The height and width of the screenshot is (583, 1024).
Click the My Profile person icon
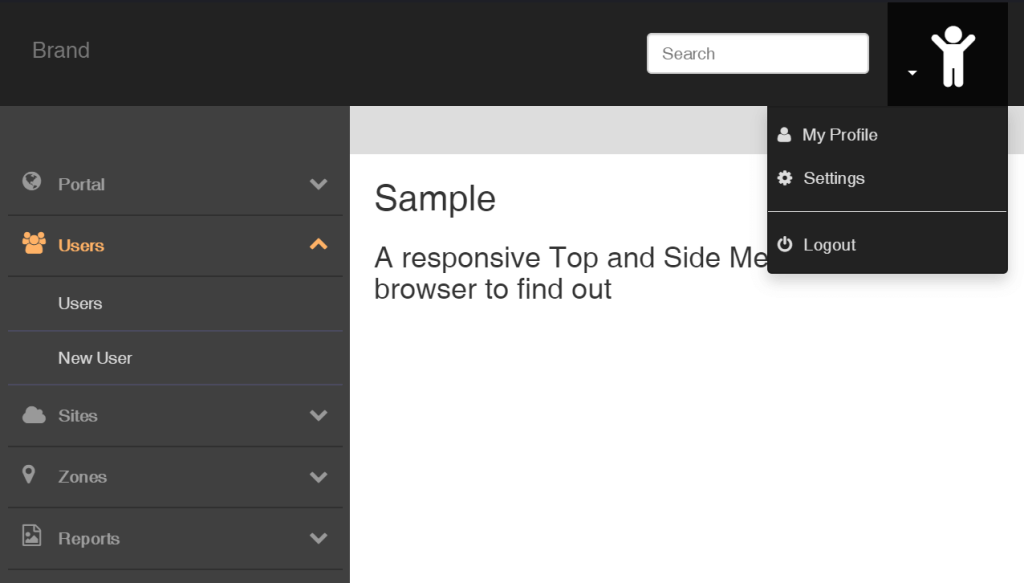click(786, 134)
